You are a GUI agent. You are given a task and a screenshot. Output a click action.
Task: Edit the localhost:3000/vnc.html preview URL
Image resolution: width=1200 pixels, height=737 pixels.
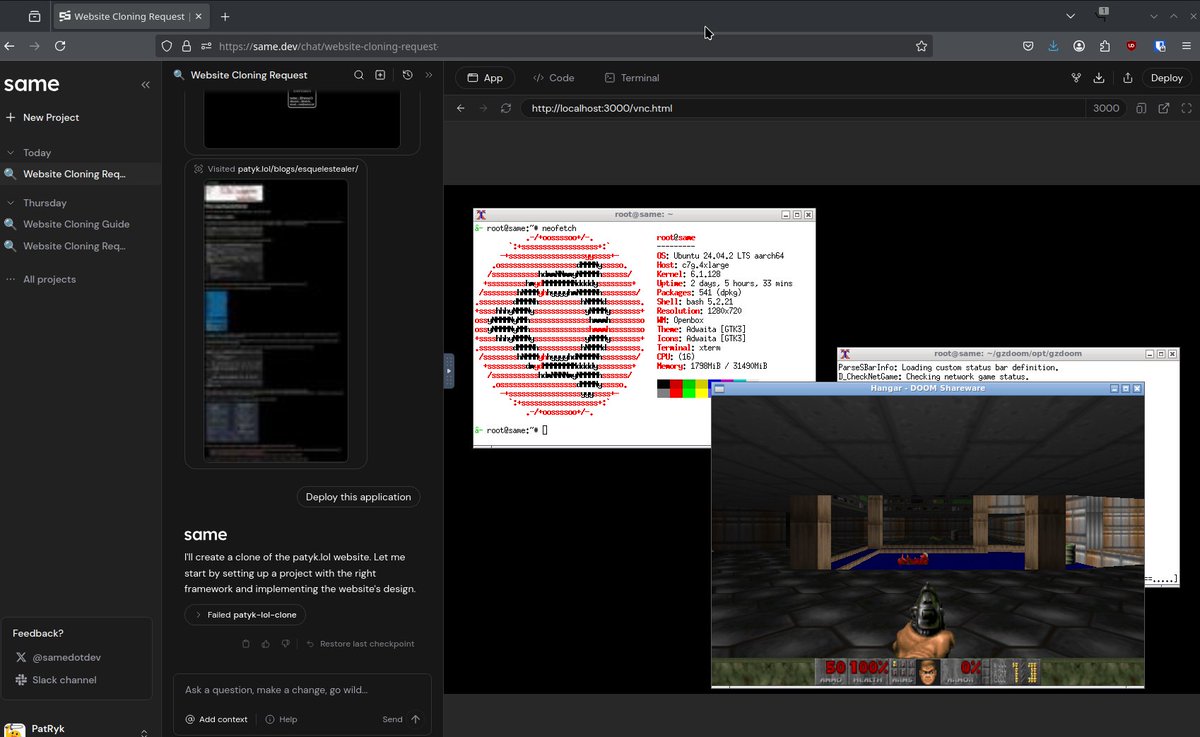802,108
